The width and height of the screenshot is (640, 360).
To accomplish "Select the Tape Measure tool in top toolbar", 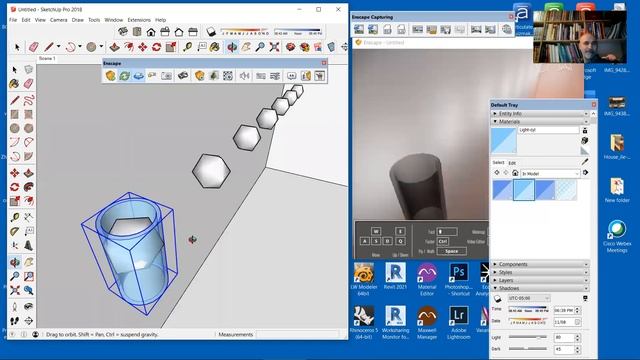I will tap(187, 47).
